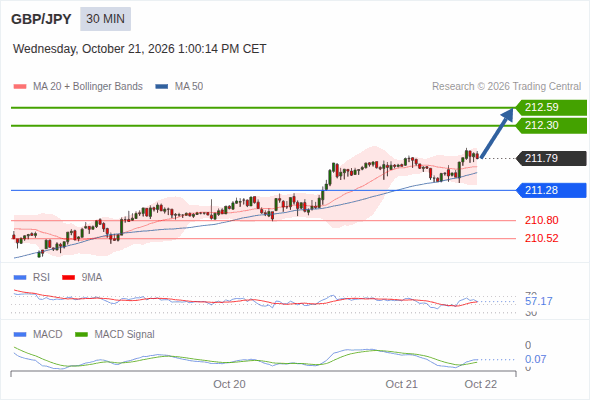This screenshot has width=590, height=400.
Task: Click the red 9MA legend swatch
Action: 68,278
